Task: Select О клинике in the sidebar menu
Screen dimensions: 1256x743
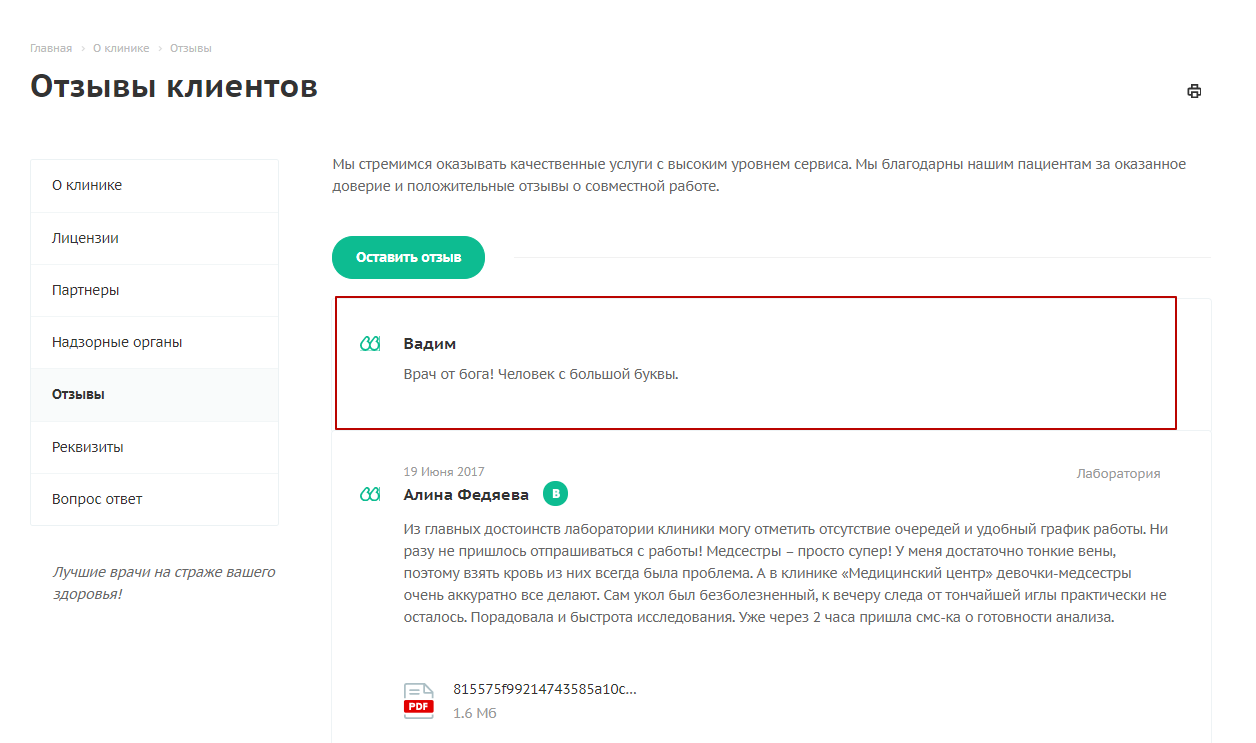Action: (x=154, y=186)
